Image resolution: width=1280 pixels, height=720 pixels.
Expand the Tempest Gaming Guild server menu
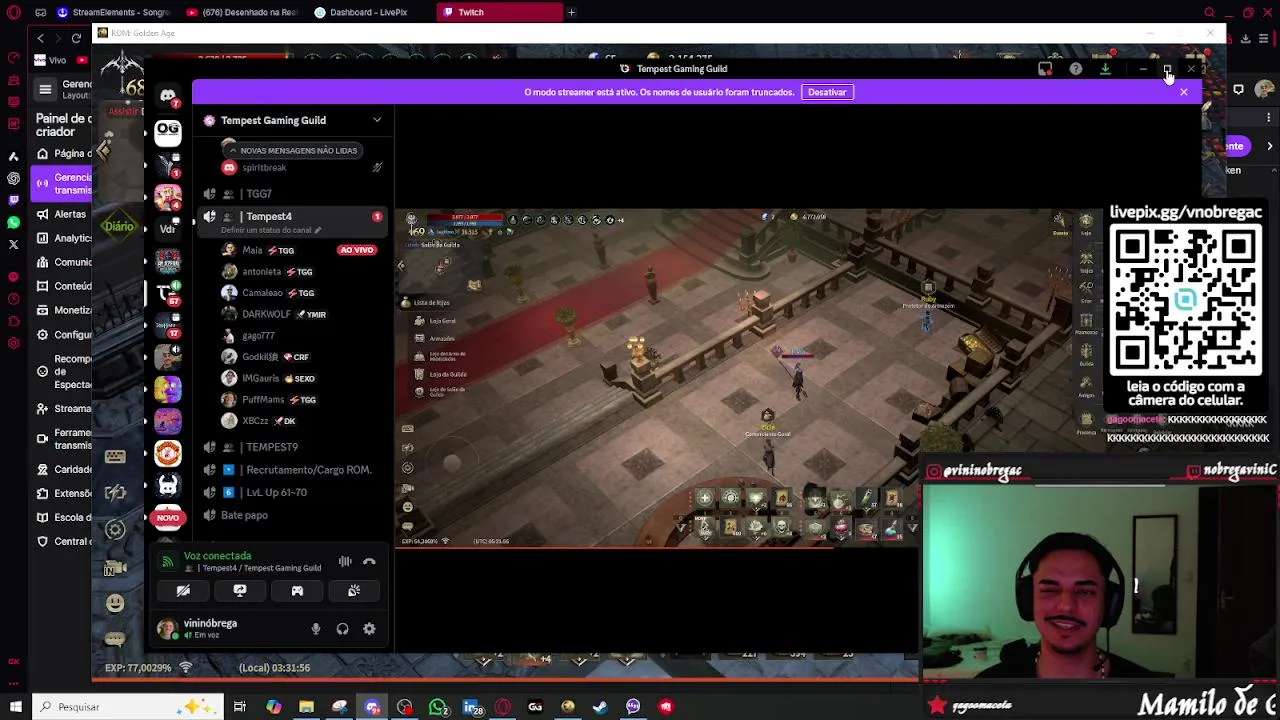point(377,120)
